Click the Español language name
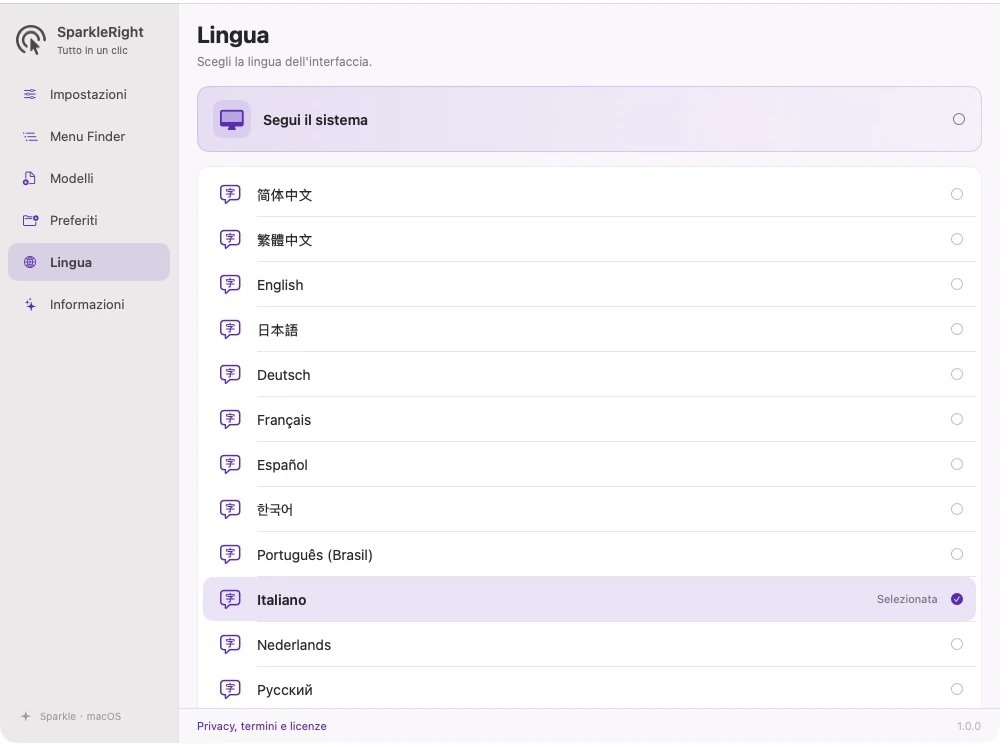The image size is (1008, 747). (282, 465)
